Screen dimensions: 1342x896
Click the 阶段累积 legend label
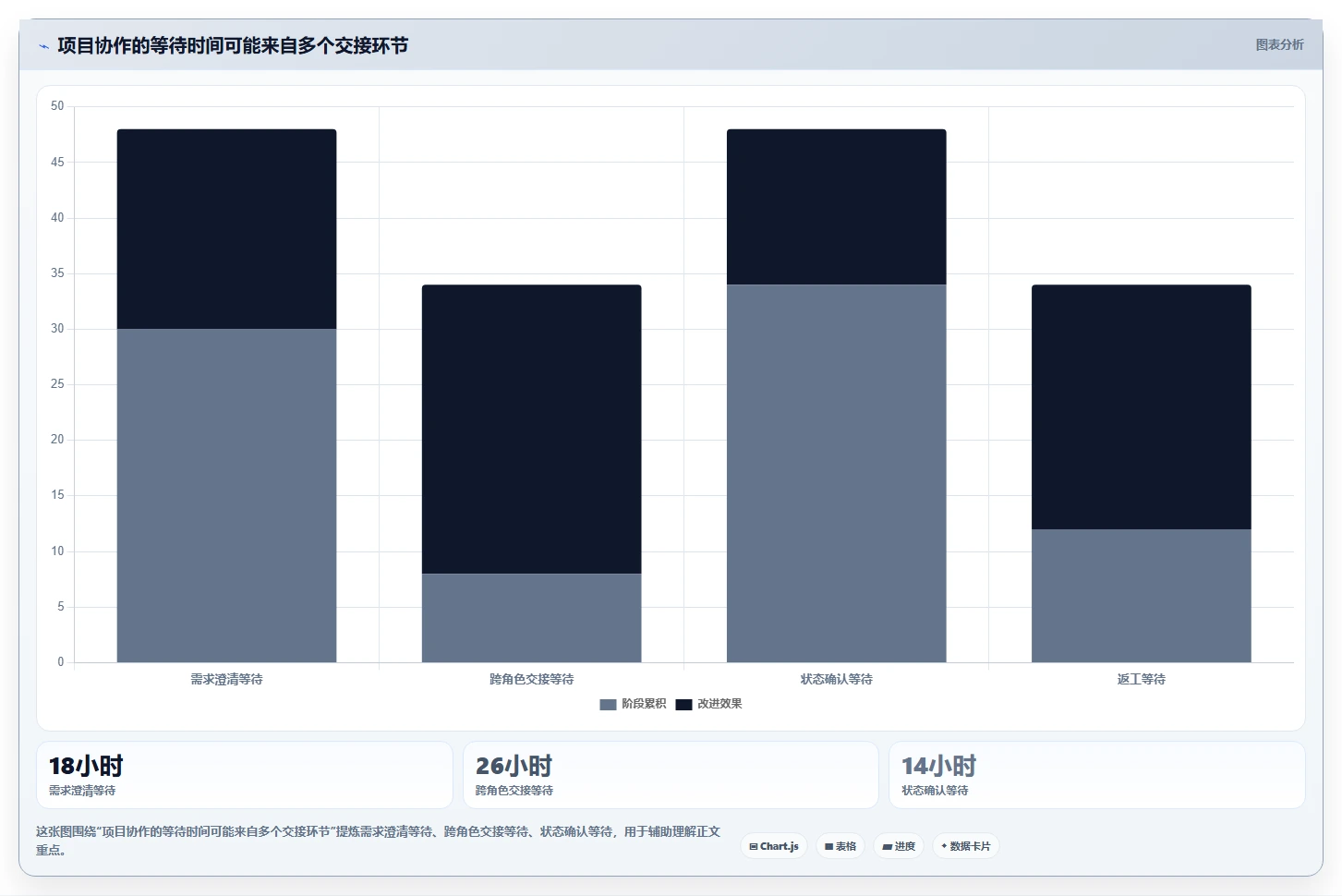(x=644, y=704)
